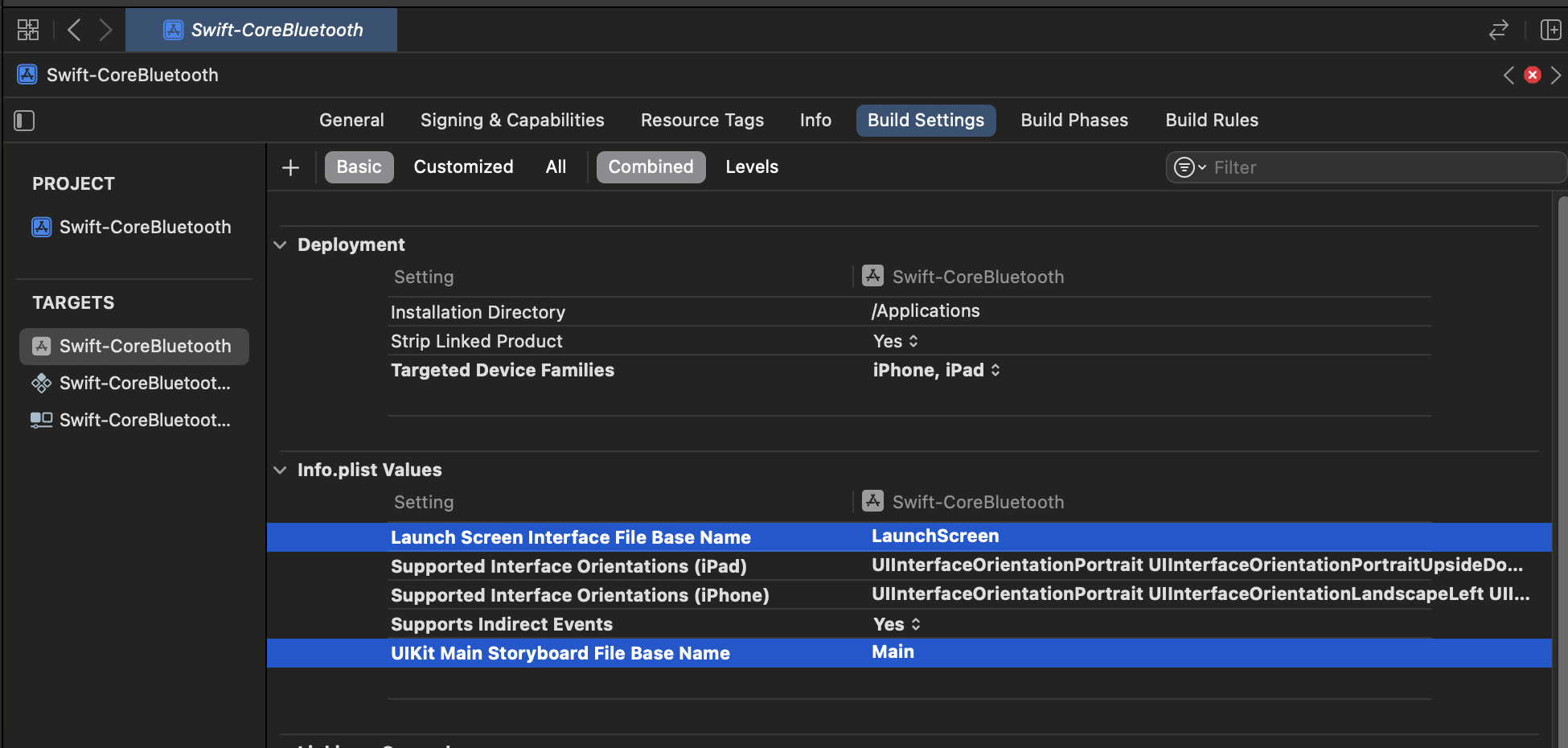
Task: Show All build settings
Action: point(556,166)
